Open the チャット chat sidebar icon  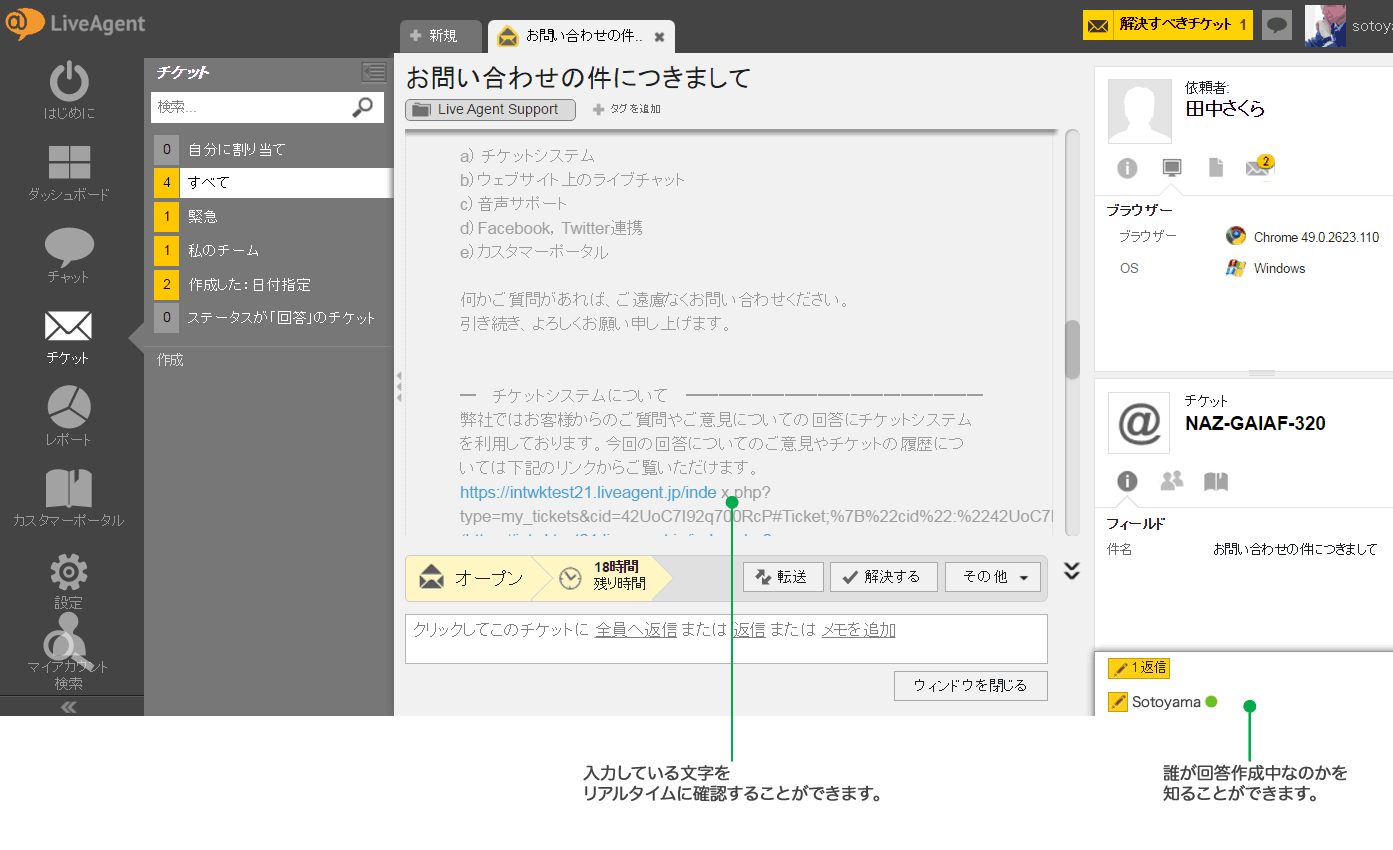[69, 246]
